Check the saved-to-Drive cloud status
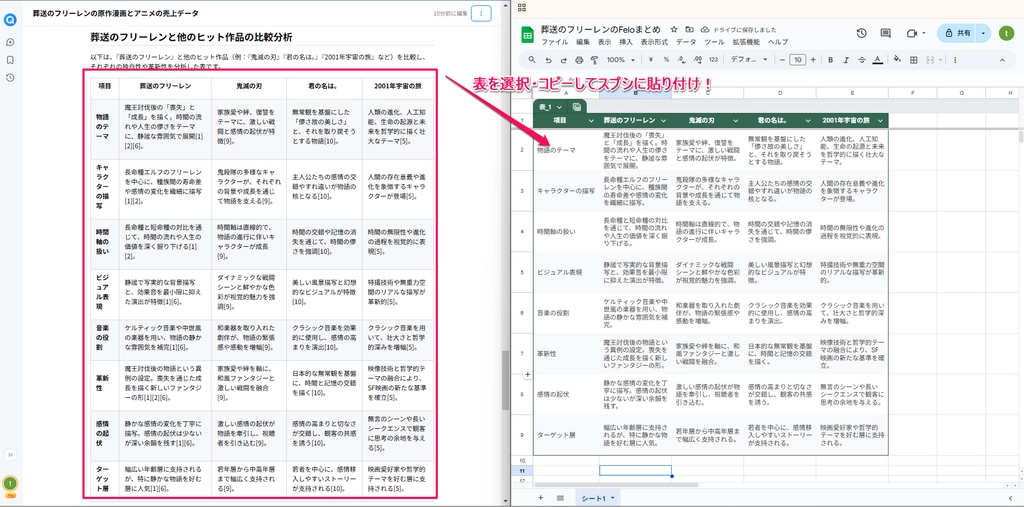The height and width of the screenshot is (507, 1024). click(705, 29)
